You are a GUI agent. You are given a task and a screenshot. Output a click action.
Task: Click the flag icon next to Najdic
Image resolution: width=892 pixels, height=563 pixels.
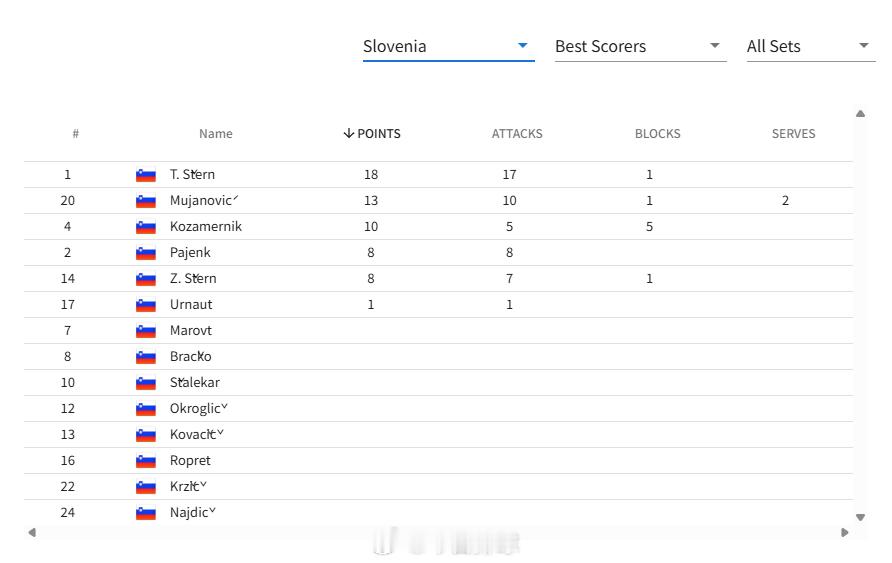pos(146,514)
